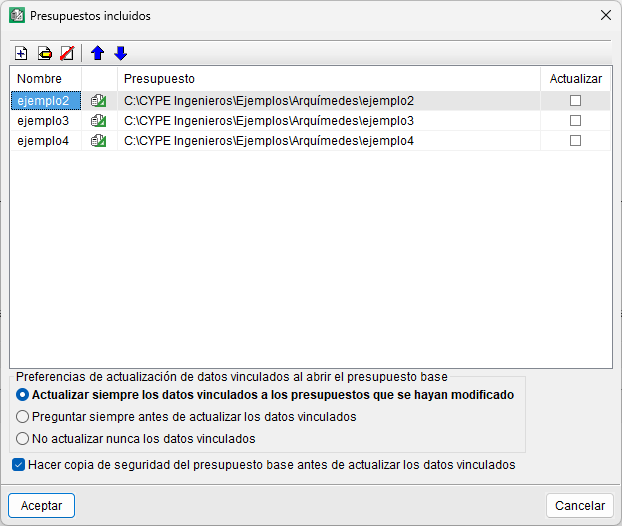Add a new included budget

21,53
